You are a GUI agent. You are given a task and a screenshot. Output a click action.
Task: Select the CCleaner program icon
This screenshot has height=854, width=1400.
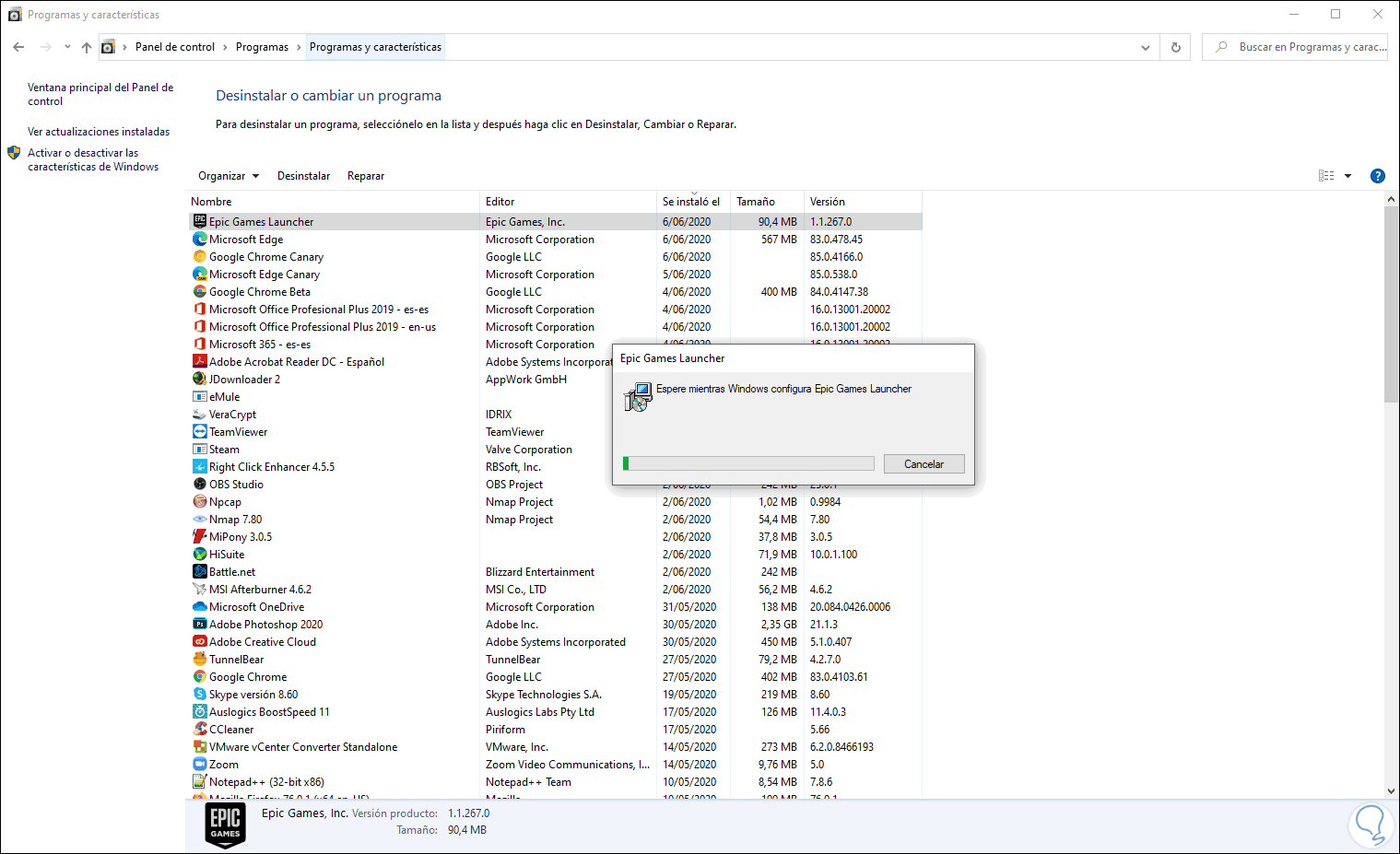click(199, 730)
